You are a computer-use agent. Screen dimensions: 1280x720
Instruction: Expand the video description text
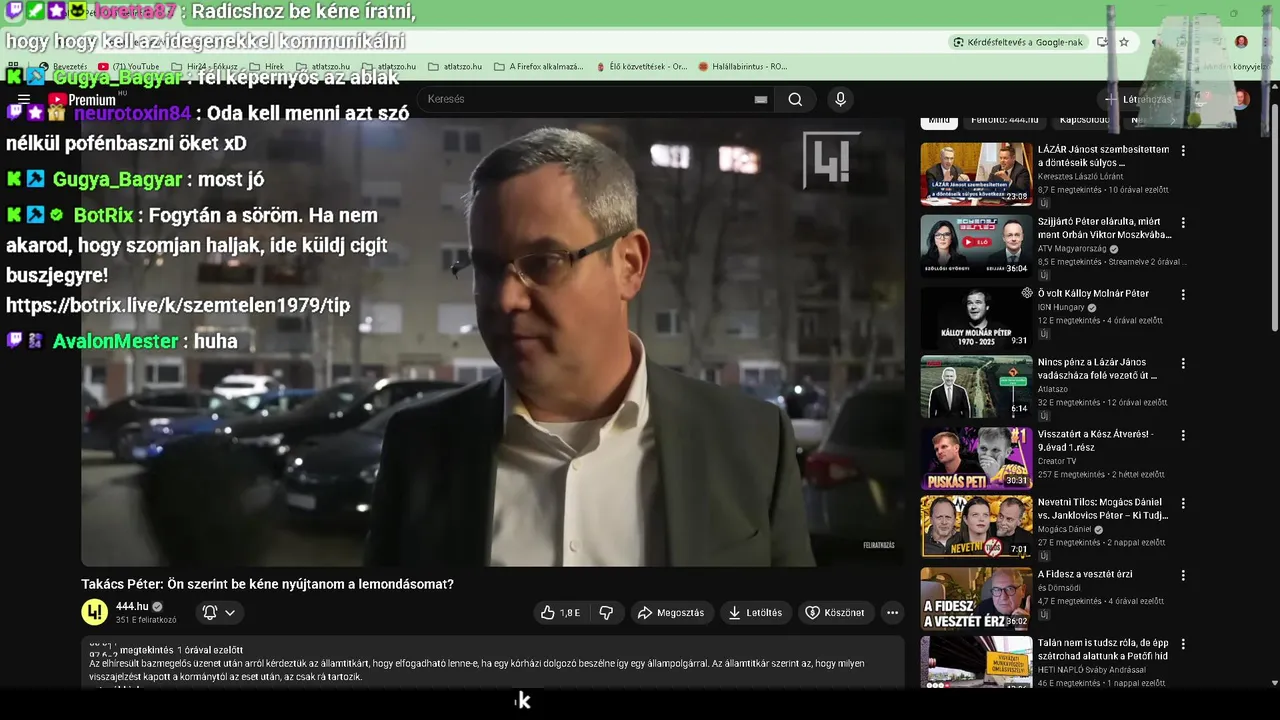492,663
